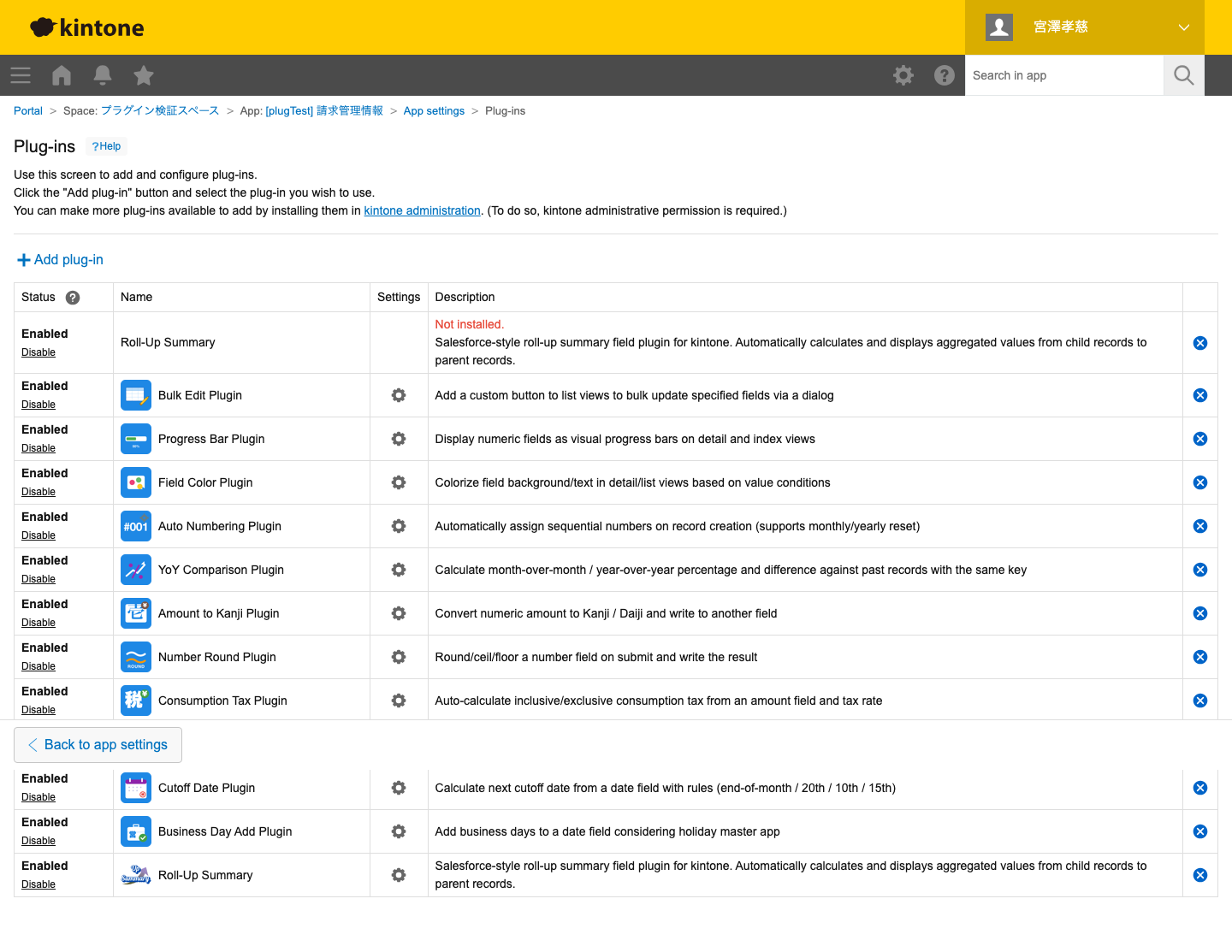Focus the Search in app field
This screenshot has height=952, width=1232.
pos(1064,75)
